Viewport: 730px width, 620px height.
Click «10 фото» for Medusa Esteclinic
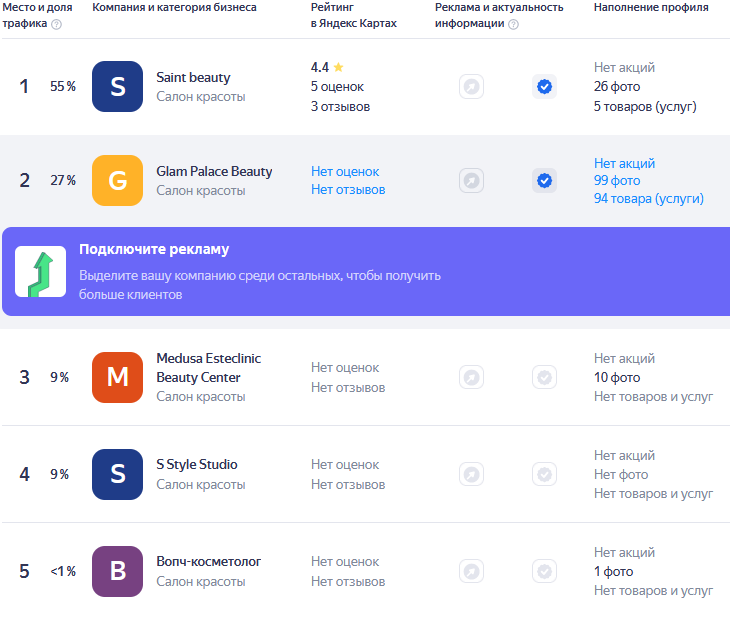(x=617, y=377)
